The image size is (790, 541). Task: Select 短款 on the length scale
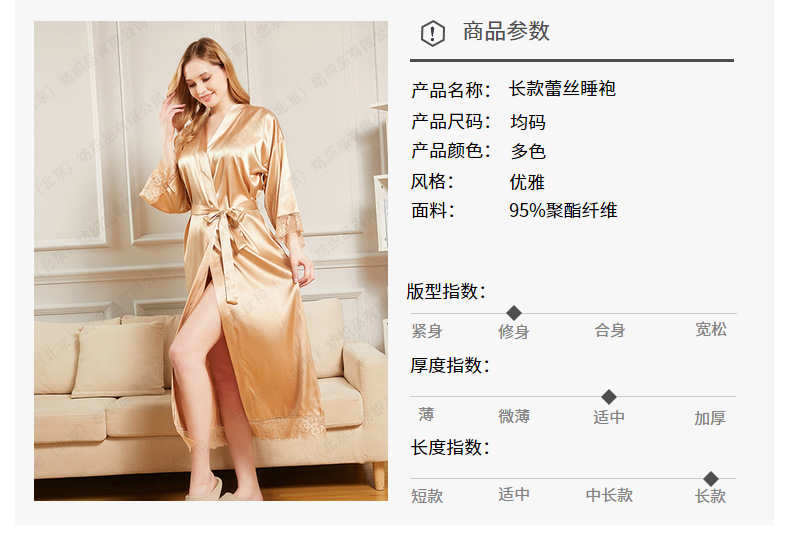[427, 496]
